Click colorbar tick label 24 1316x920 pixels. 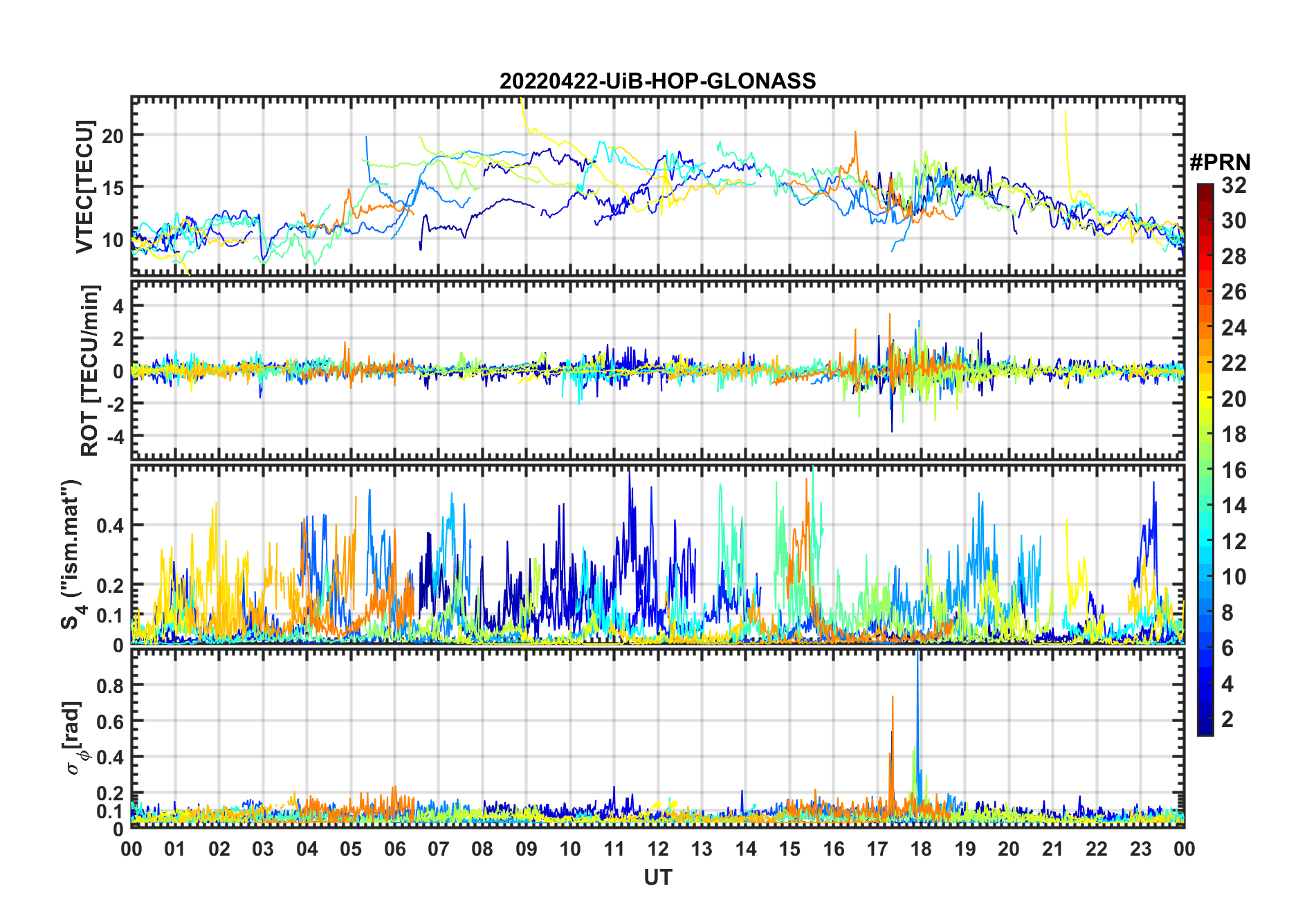[1234, 328]
